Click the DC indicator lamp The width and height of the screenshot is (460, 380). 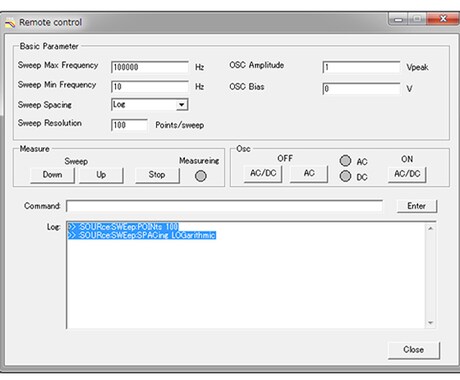click(345, 176)
